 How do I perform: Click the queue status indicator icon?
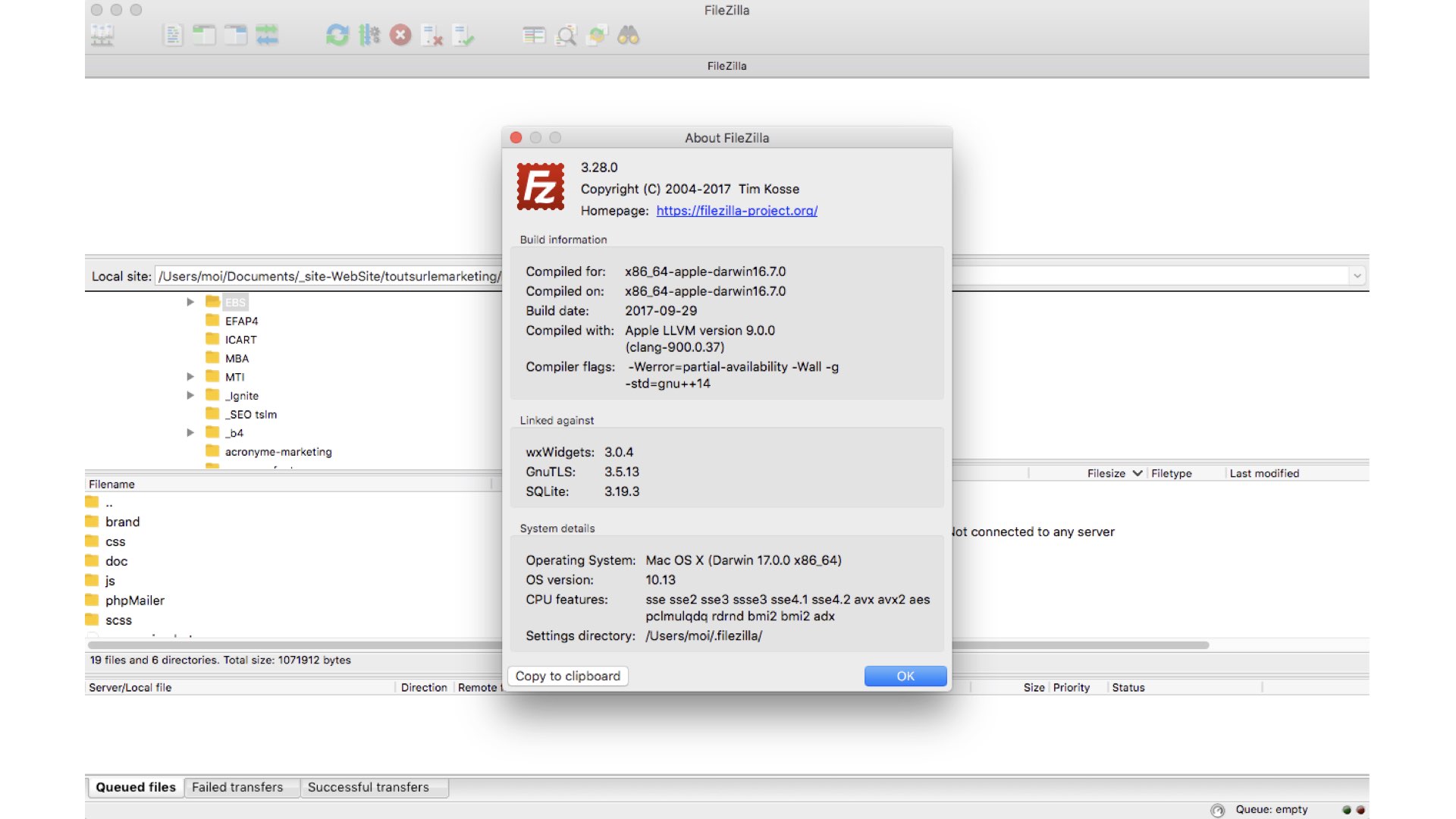coord(1218,810)
